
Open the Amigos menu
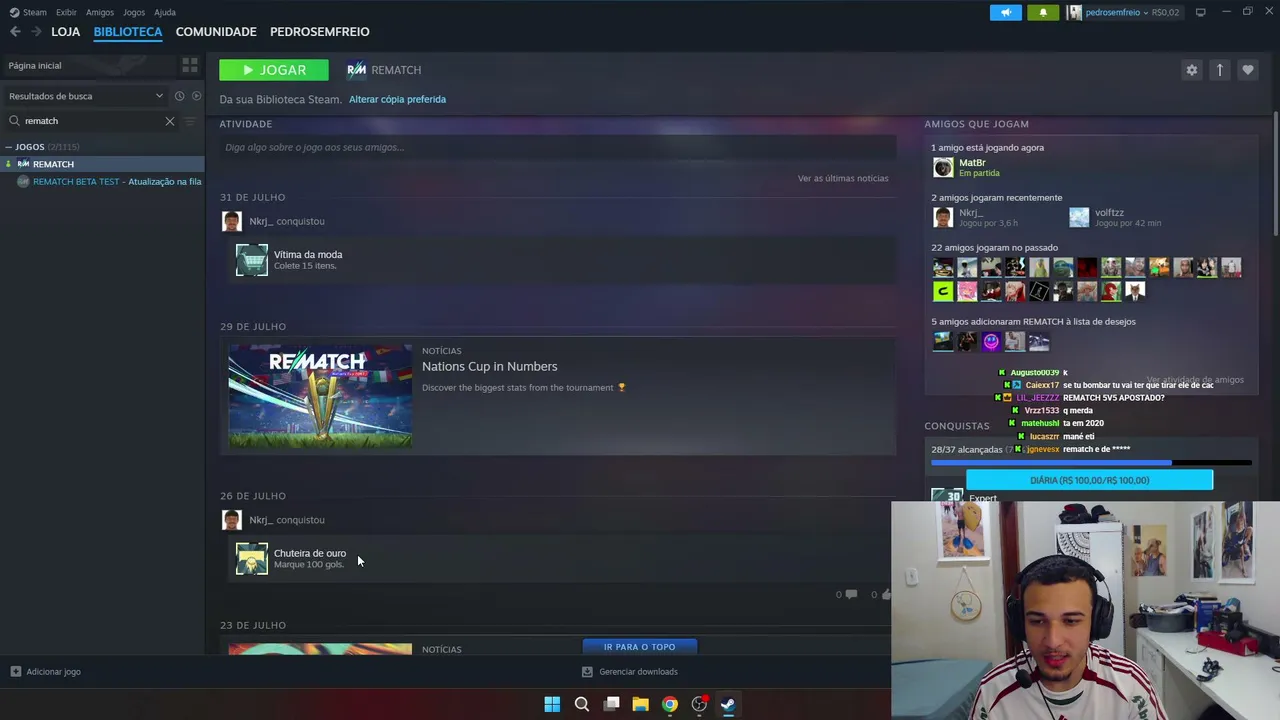coord(100,12)
